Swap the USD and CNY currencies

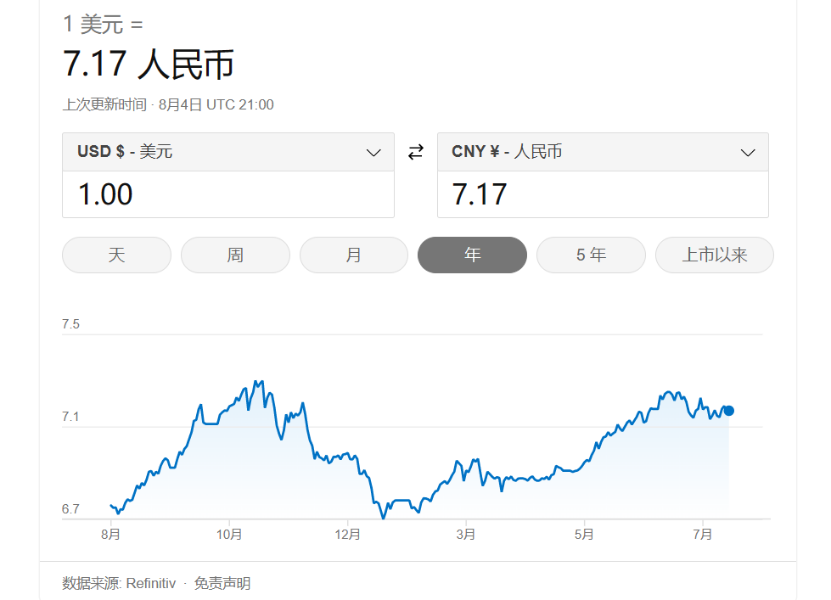click(416, 152)
